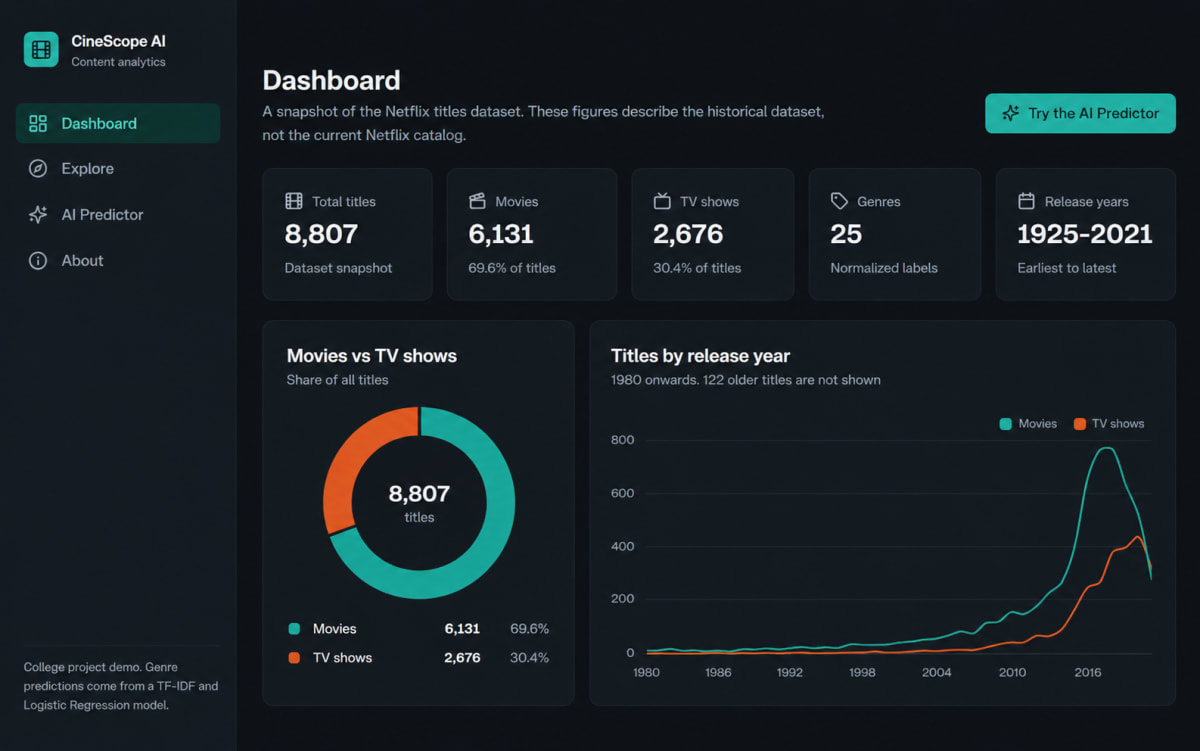The height and width of the screenshot is (751, 1200).
Task: Go to the Explore page
Action: pyautogui.click(x=118, y=169)
